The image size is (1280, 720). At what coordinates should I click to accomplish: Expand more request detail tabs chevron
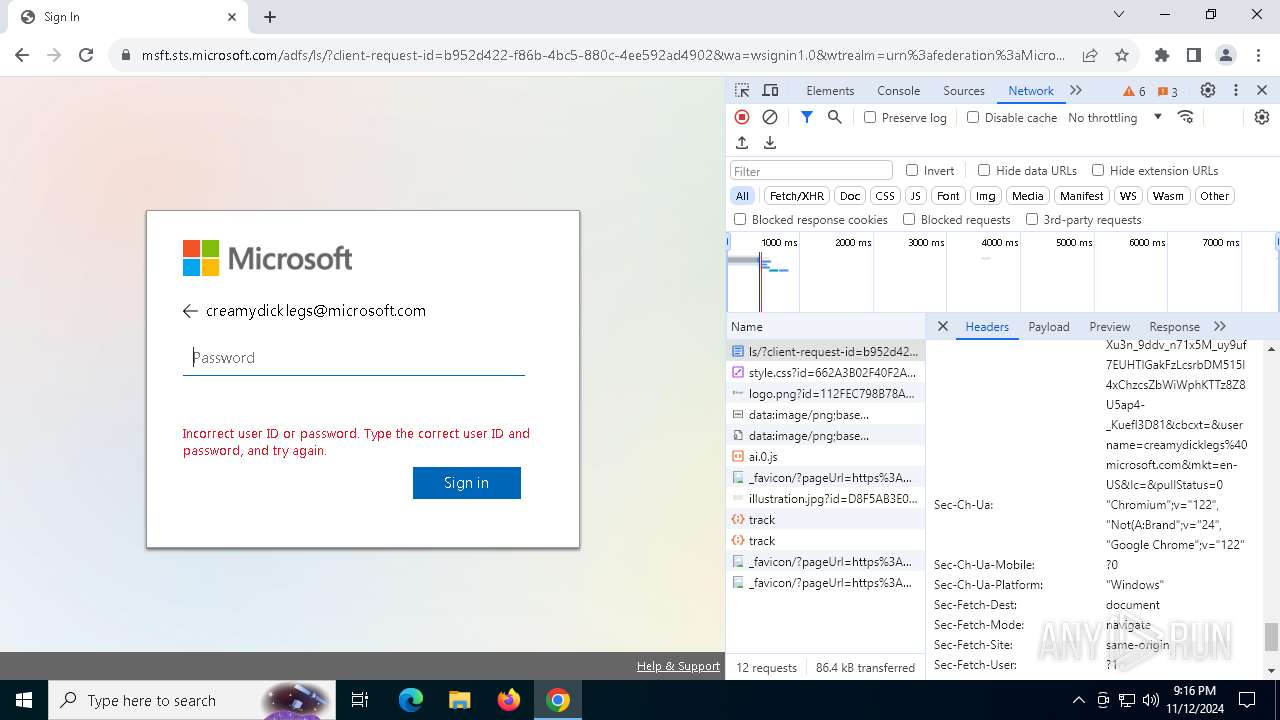(1220, 326)
